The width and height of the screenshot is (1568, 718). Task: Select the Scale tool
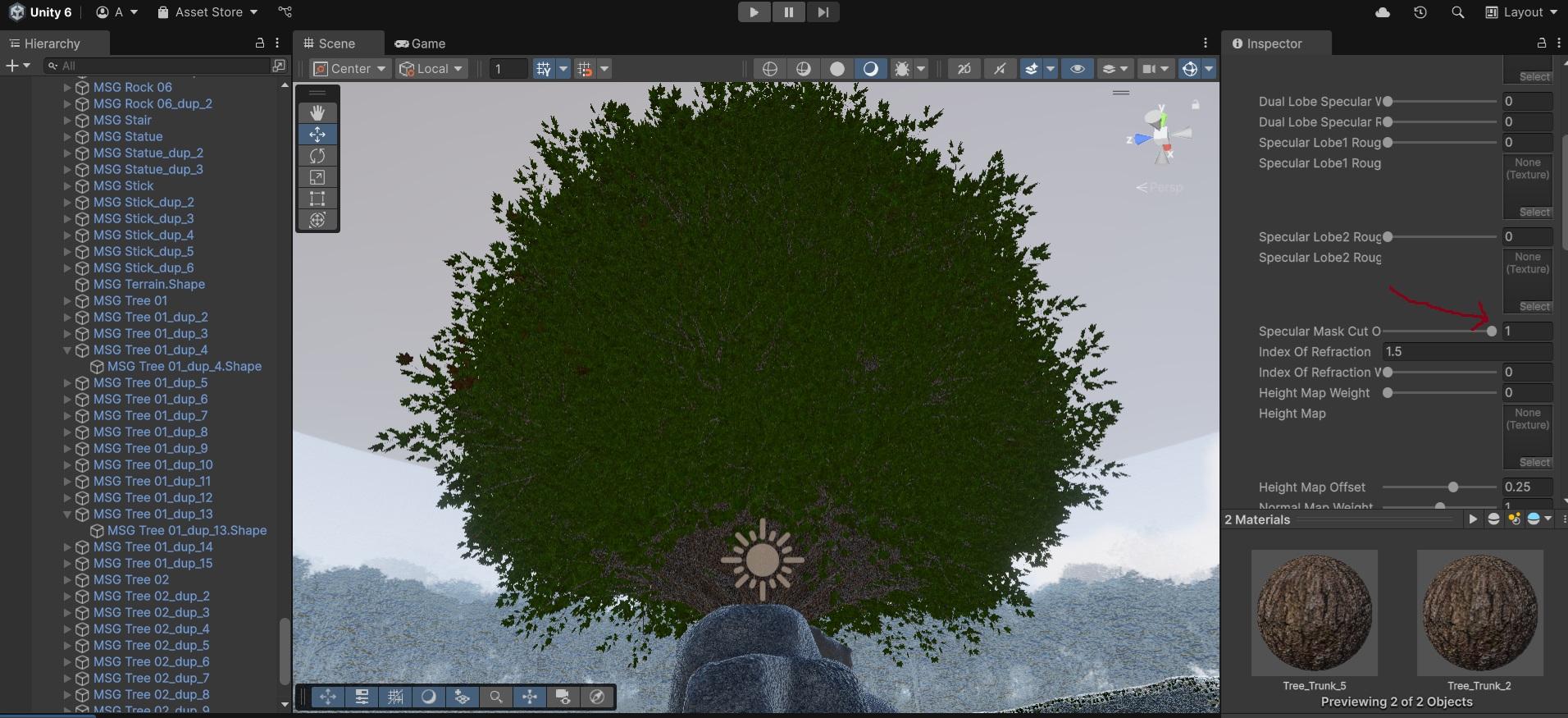click(317, 176)
